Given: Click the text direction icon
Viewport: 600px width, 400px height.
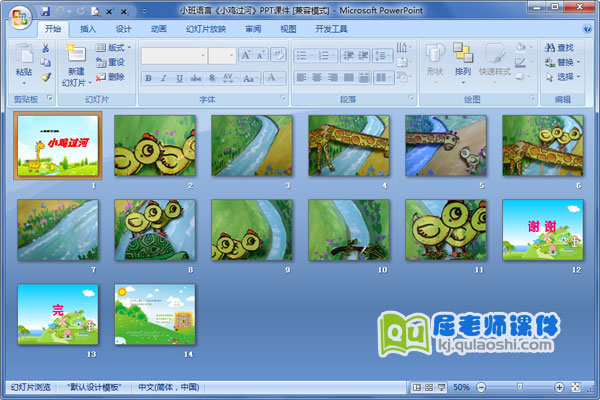Looking at the screenshot, I should coord(403,47).
